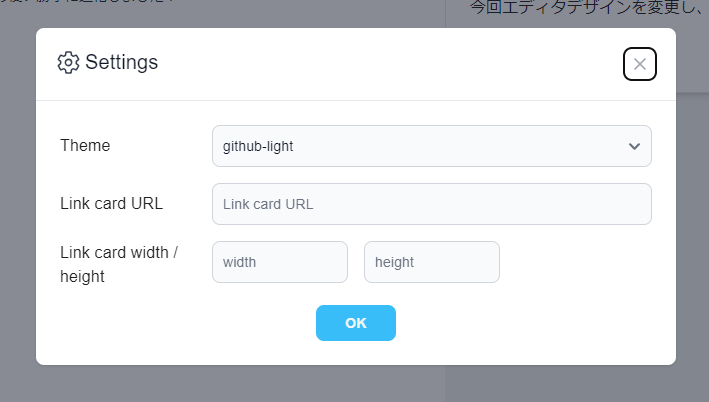
Task: Click the Link card URL label
Action: click(x=111, y=204)
